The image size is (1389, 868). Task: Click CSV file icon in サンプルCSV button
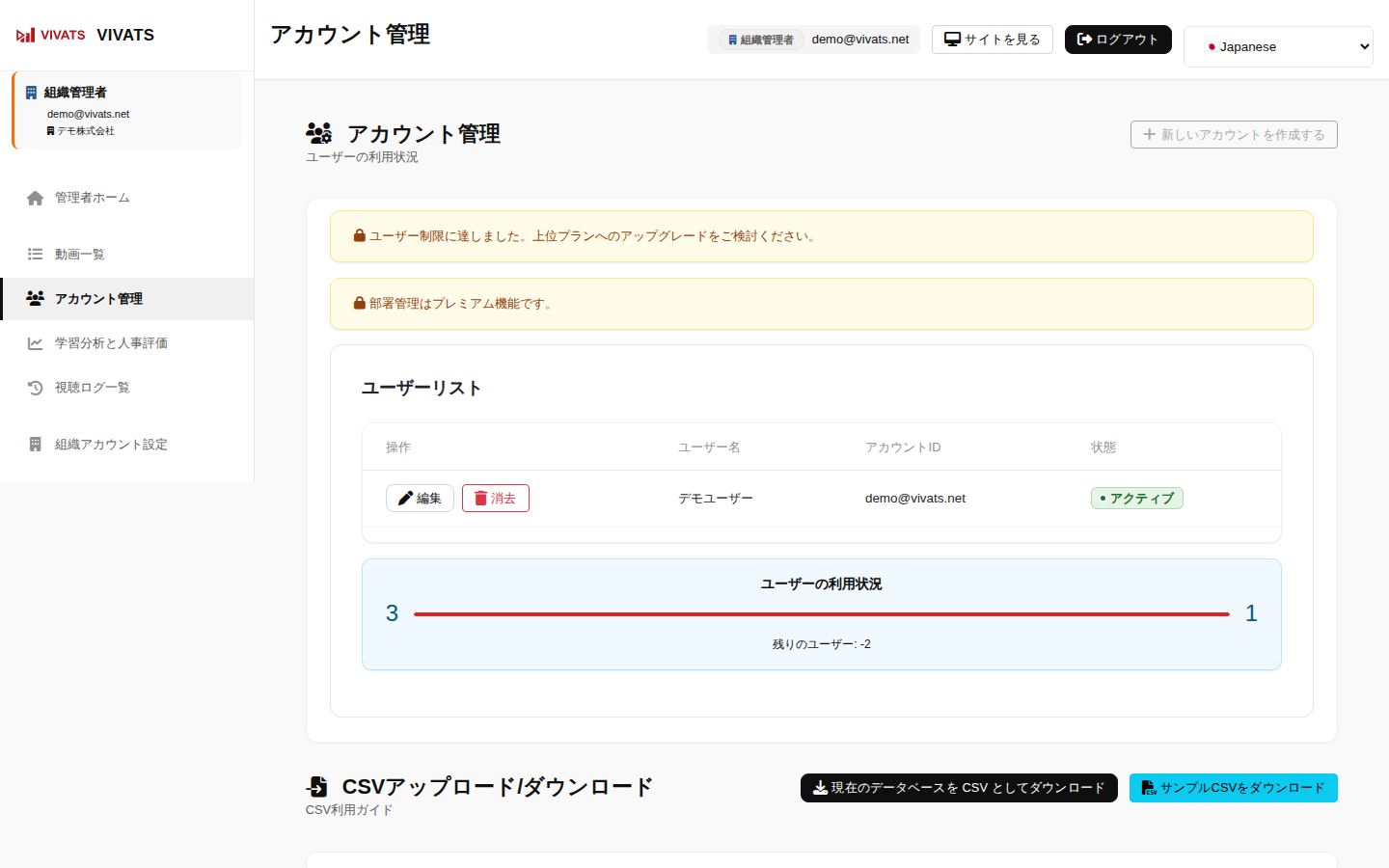click(1149, 788)
